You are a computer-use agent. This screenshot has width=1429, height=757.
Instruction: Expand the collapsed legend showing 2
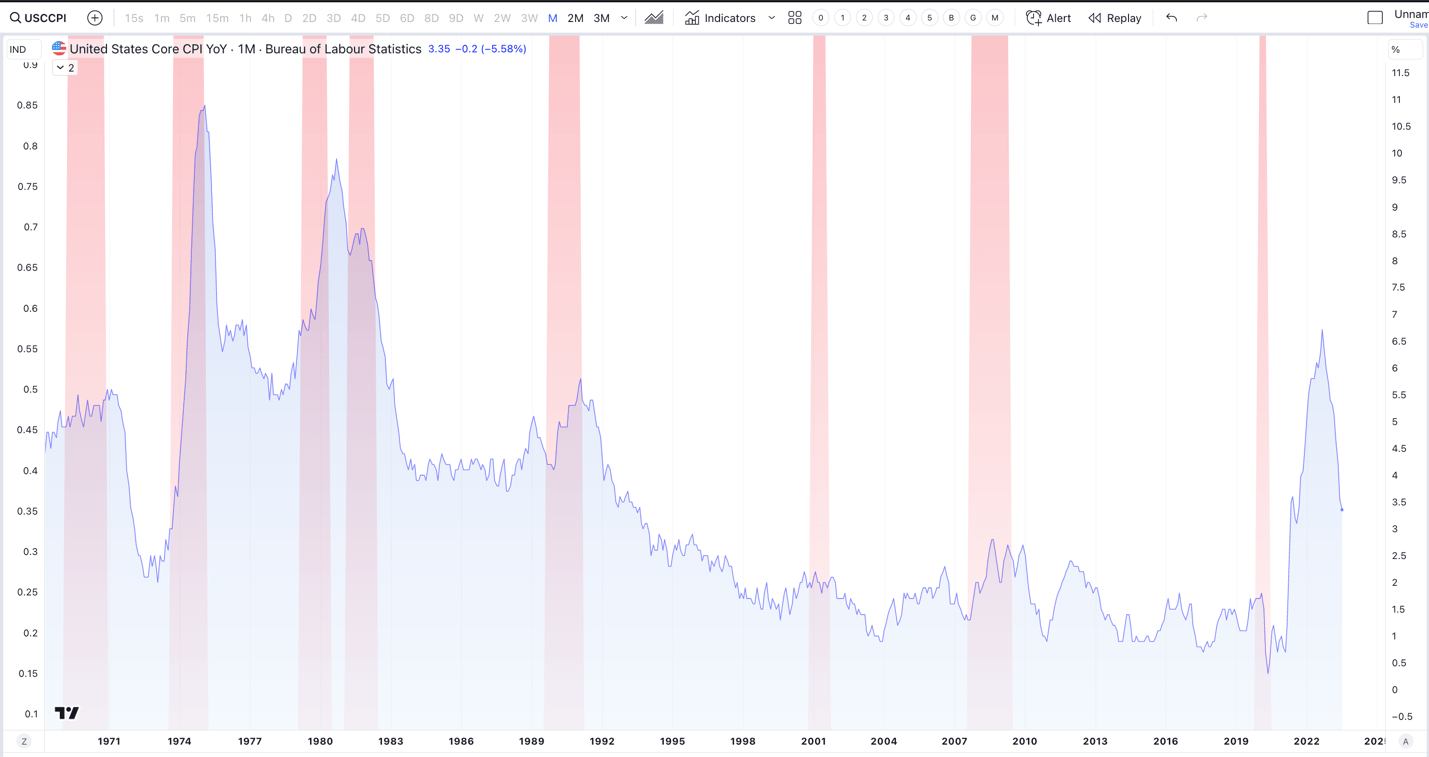pyautogui.click(x=65, y=68)
